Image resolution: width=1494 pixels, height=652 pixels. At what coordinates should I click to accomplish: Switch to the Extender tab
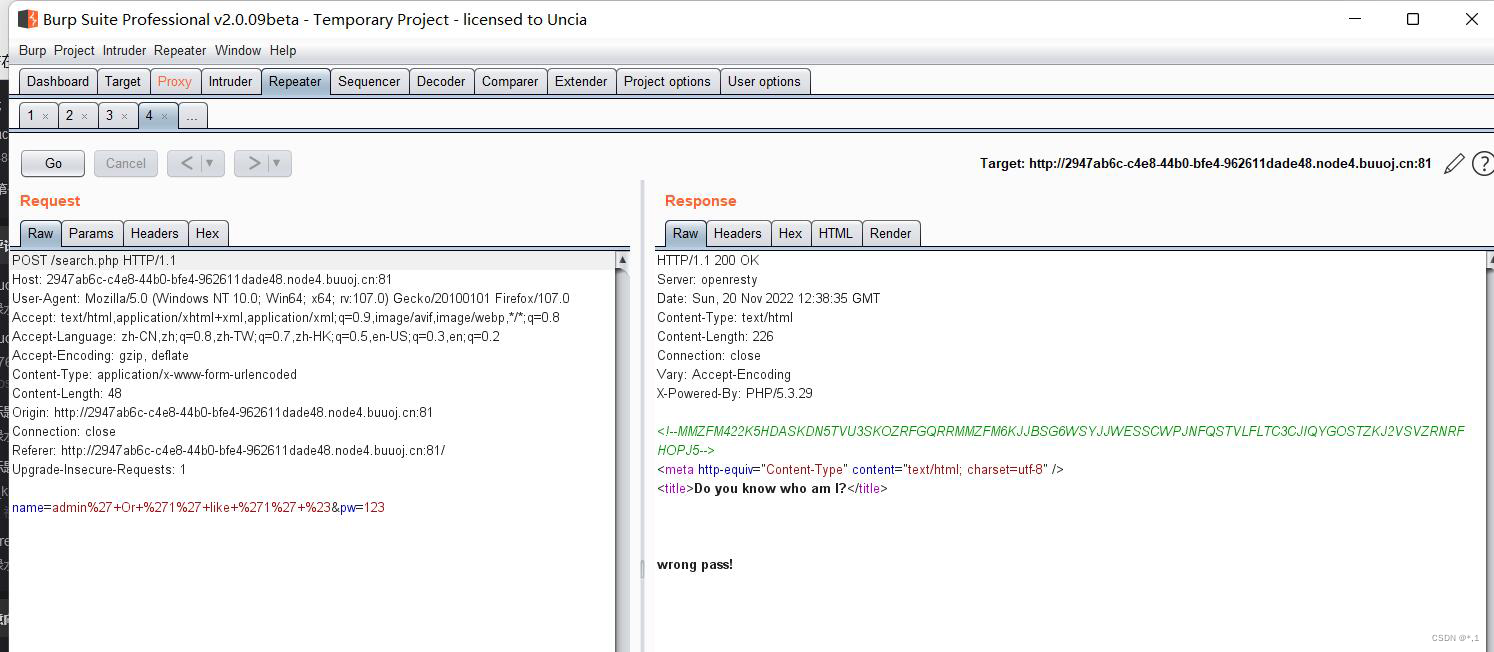pos(581,81)
